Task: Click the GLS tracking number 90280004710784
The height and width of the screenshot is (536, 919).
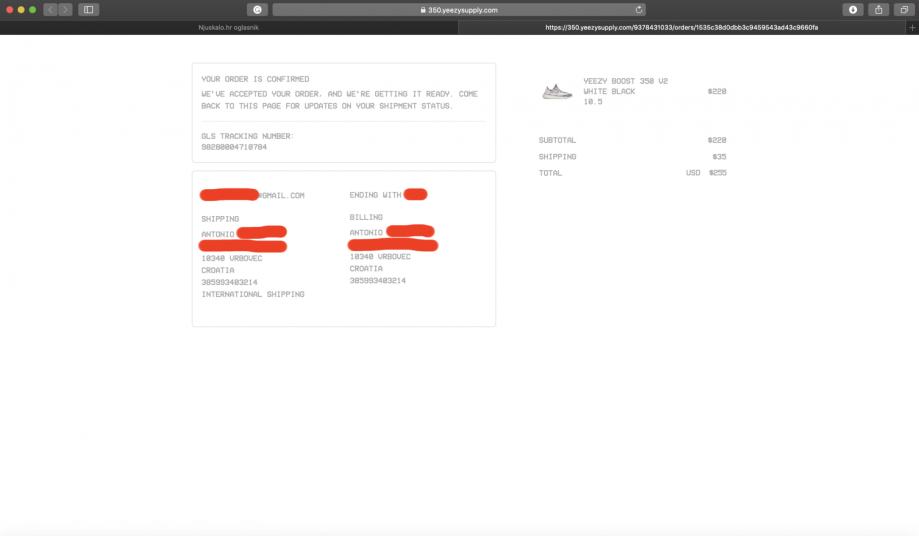Action: click(234, 147)
